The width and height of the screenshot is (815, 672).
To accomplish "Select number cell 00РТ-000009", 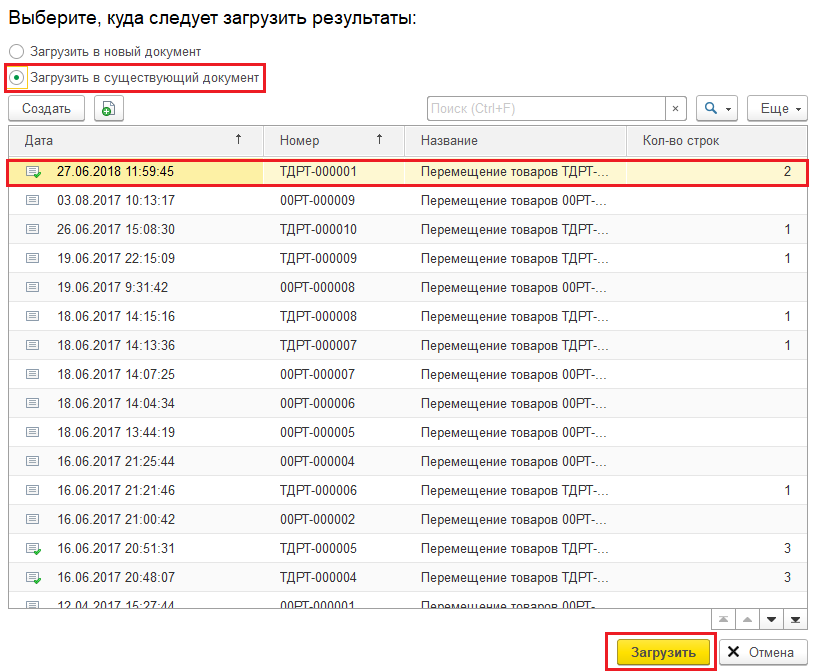I will coord(318,200).
